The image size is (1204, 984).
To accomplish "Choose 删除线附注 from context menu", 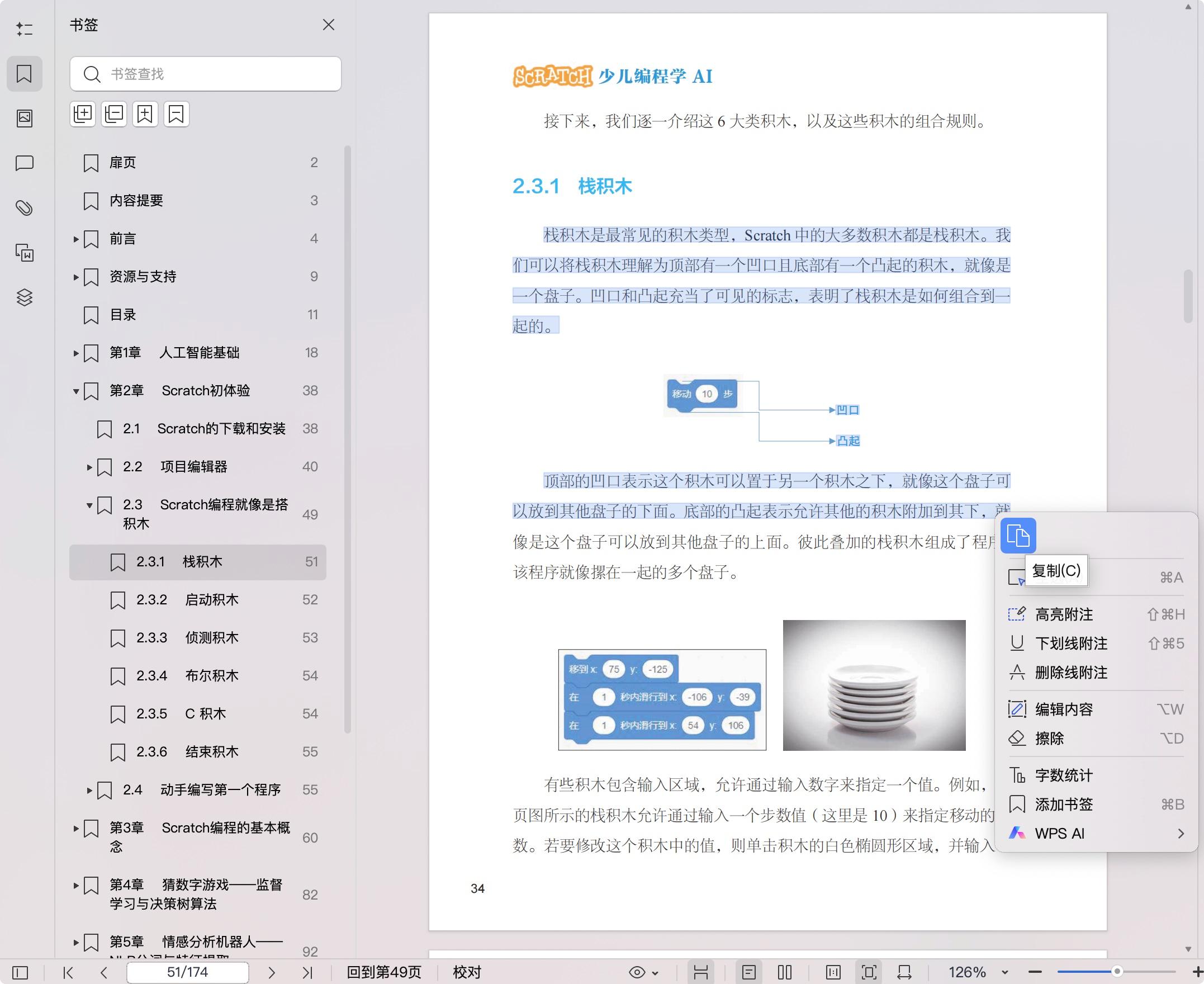I will click(1096, 673).
